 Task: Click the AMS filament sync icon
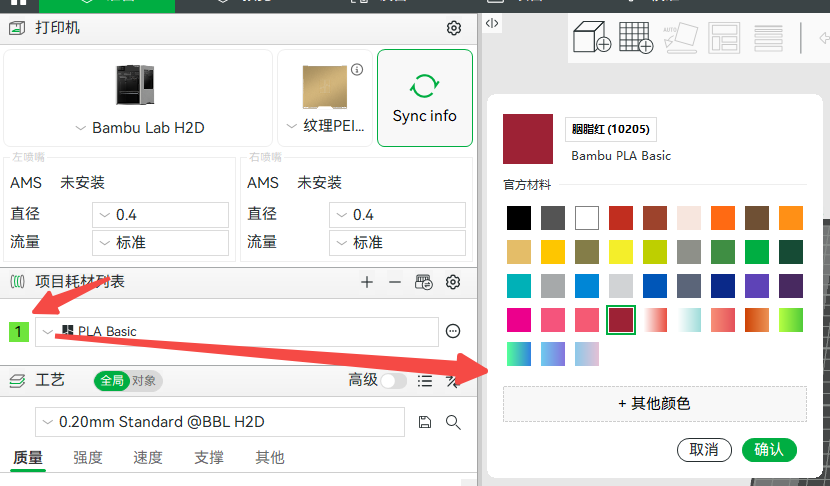point(423,282)
